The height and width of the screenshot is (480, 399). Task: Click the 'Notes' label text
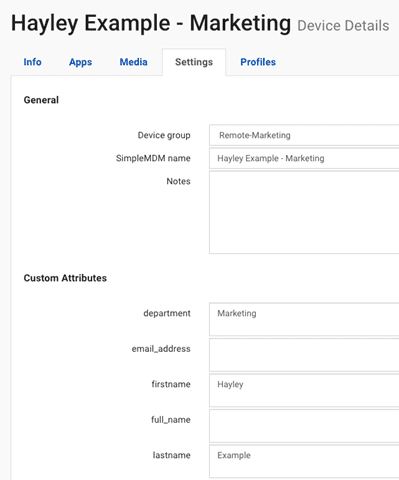point(178,181)
